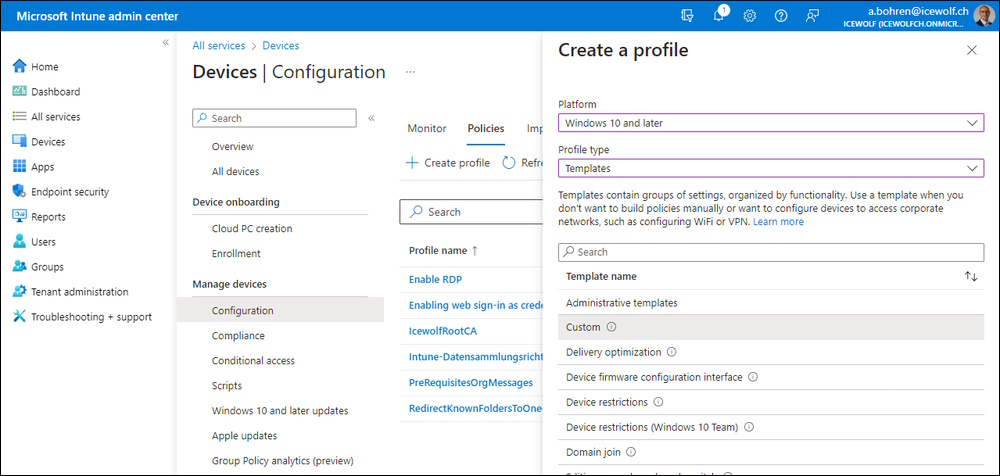Click the Refresh button
Image resolution: width=1000 pixels, height=476 pixels.
[522, 163]
